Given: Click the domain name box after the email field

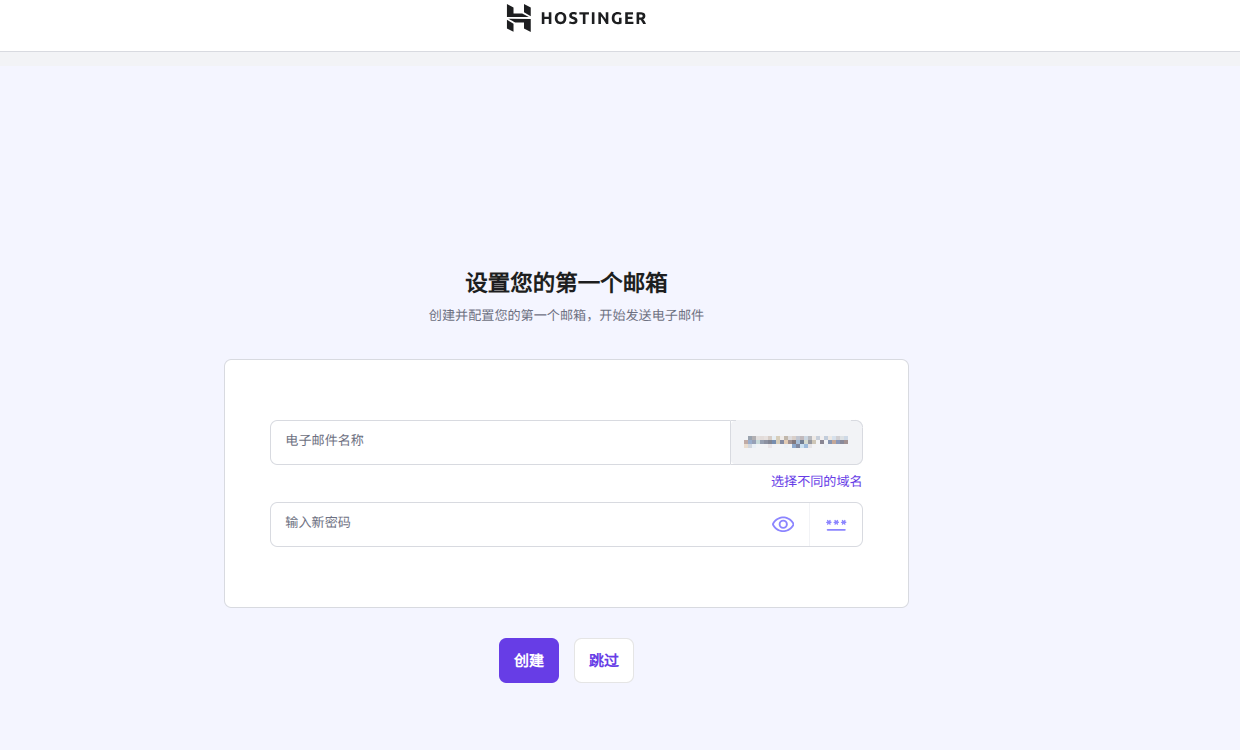Looking at the screenshot, I should click(796, 442).
